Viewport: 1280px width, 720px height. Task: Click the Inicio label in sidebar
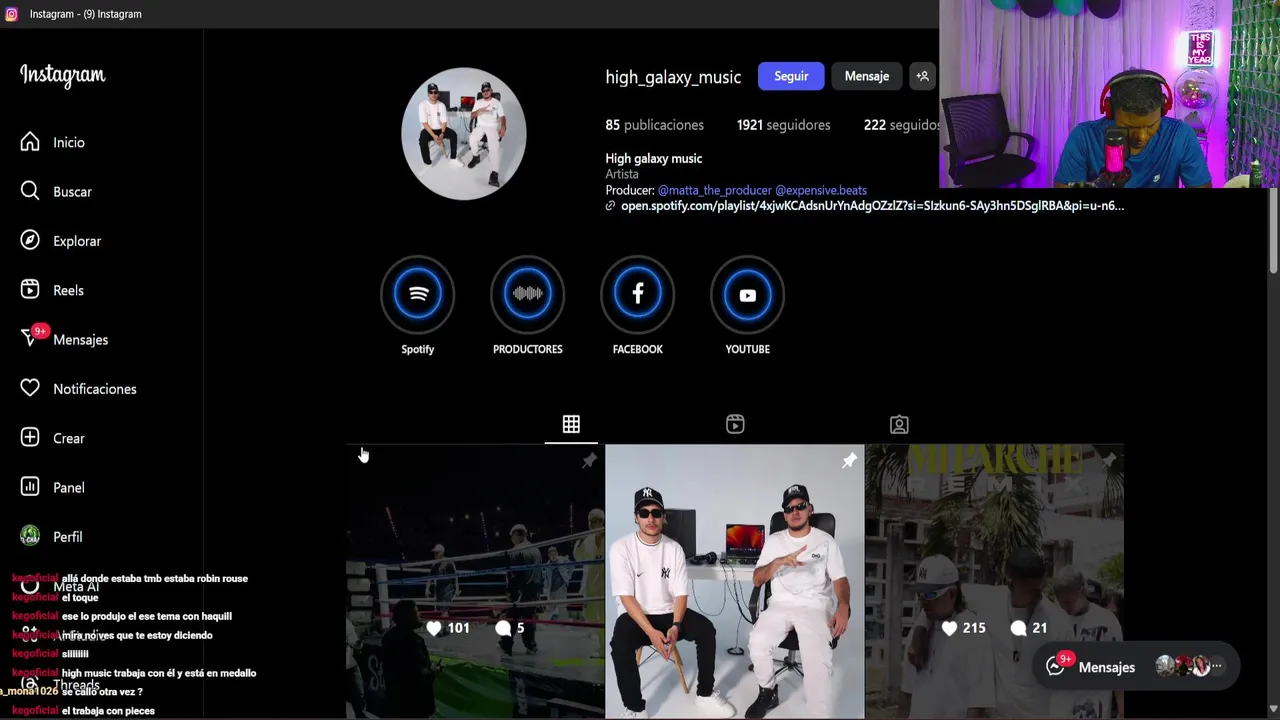point(69,142)
